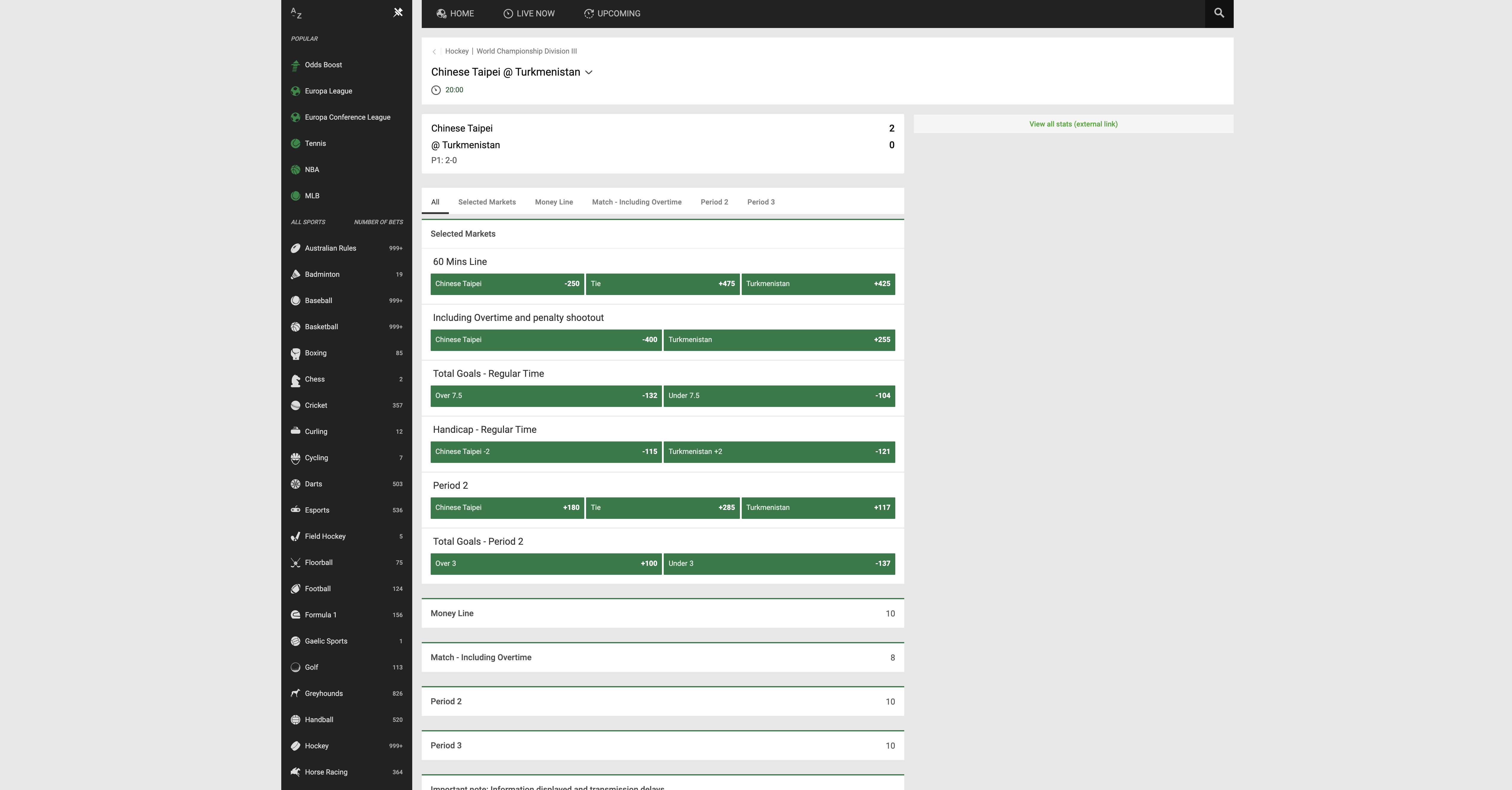
Task: Select the Chess knight icon
Action: (x=296, y=380)
